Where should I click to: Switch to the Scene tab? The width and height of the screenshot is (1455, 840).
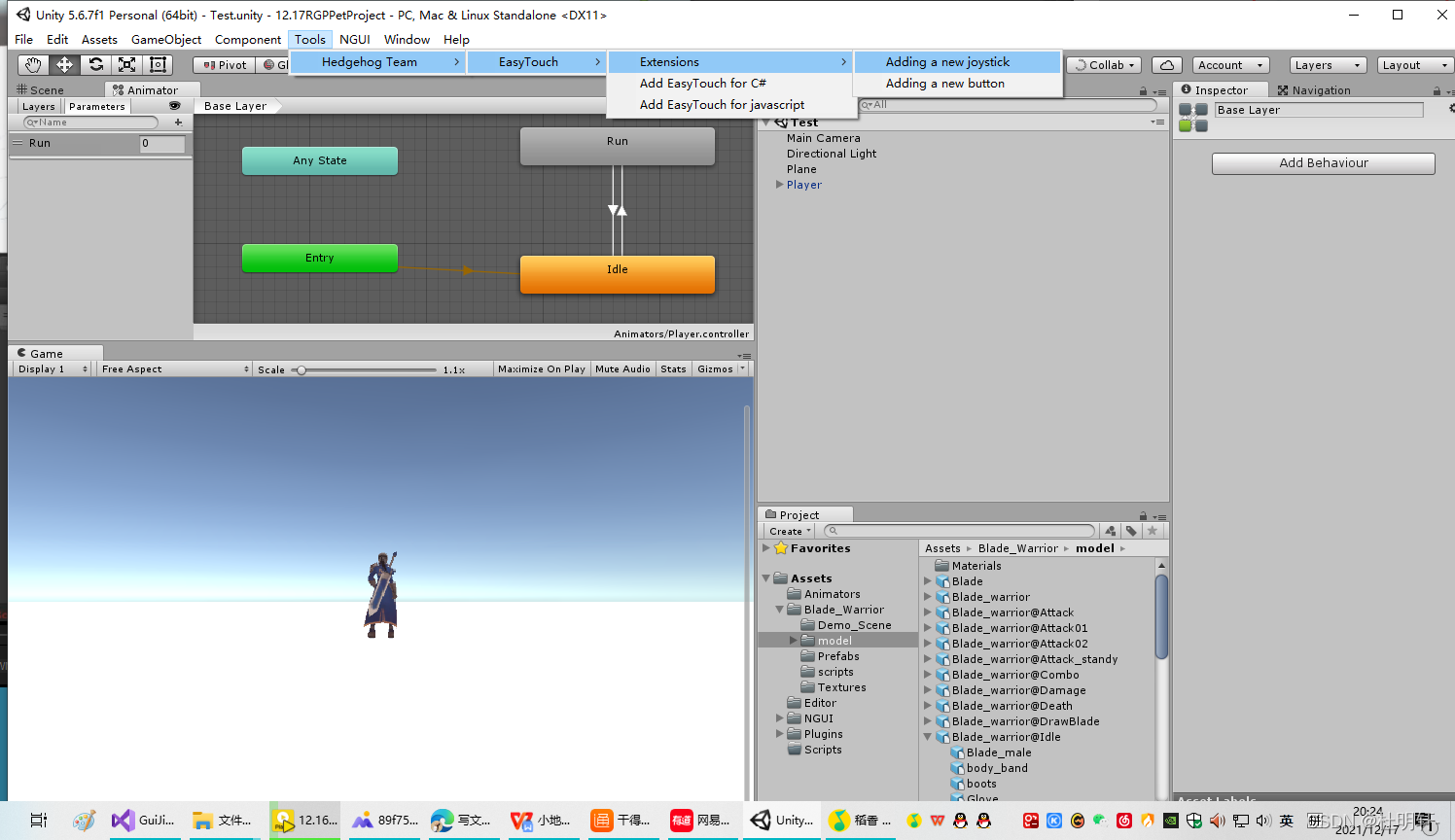tap(41, 90)
